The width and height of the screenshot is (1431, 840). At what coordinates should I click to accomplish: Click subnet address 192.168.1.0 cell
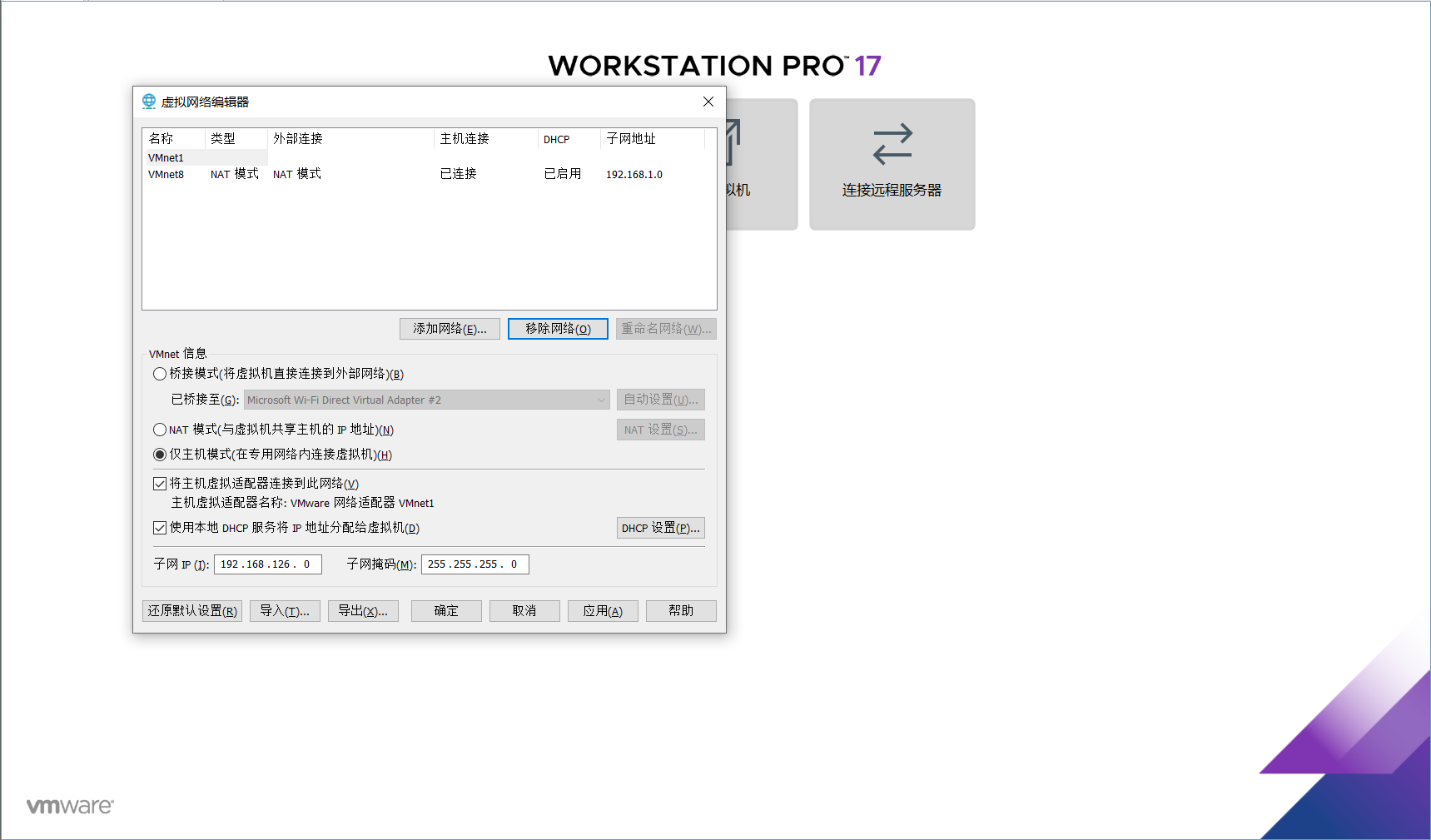click(x=634, y=174)
